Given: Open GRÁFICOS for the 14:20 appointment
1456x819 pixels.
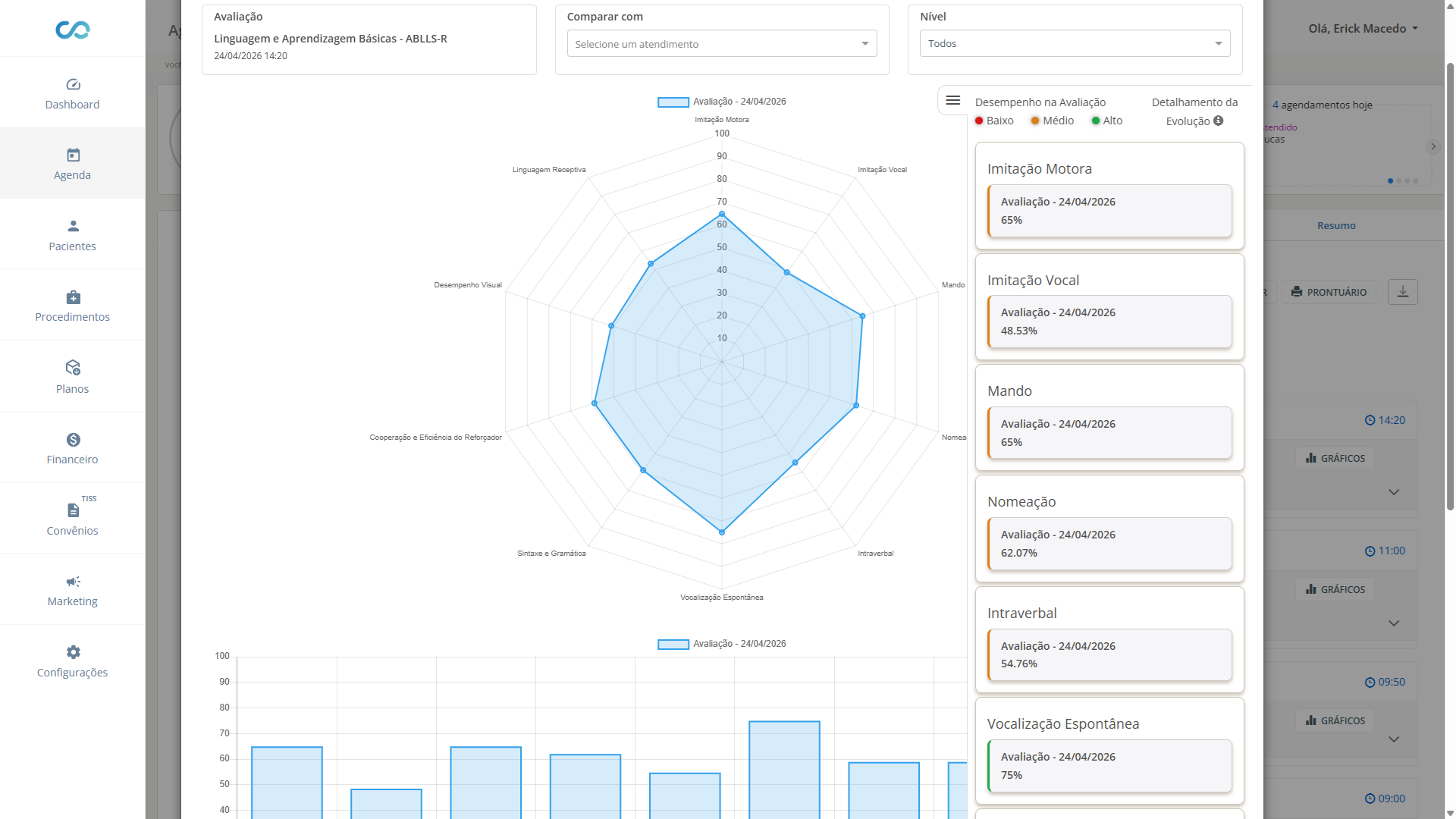Looking at the screenshot, I should tap(1335, 458).
